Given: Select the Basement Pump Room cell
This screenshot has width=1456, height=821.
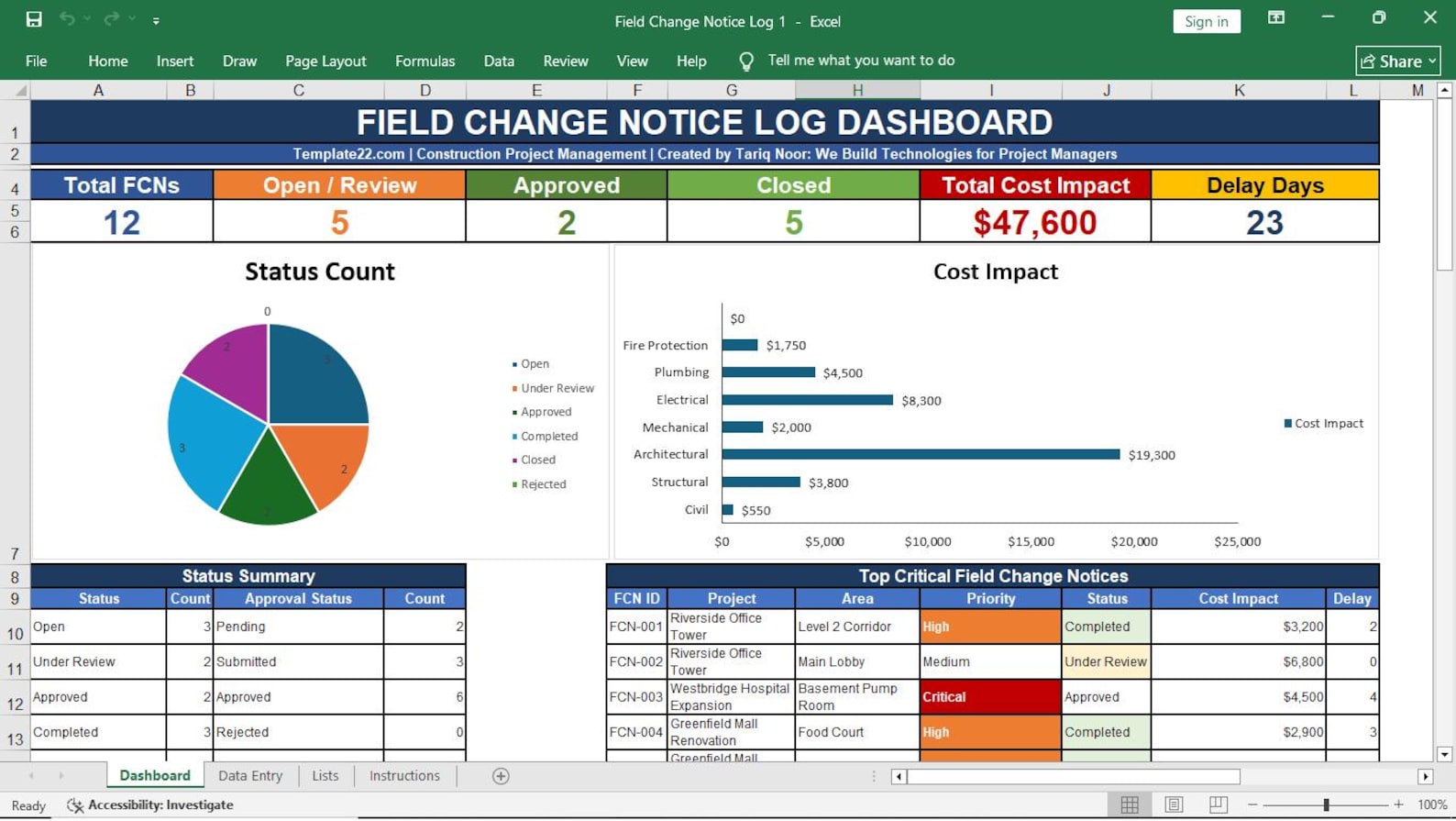Looking at the screenshot, I should [857, 697].
